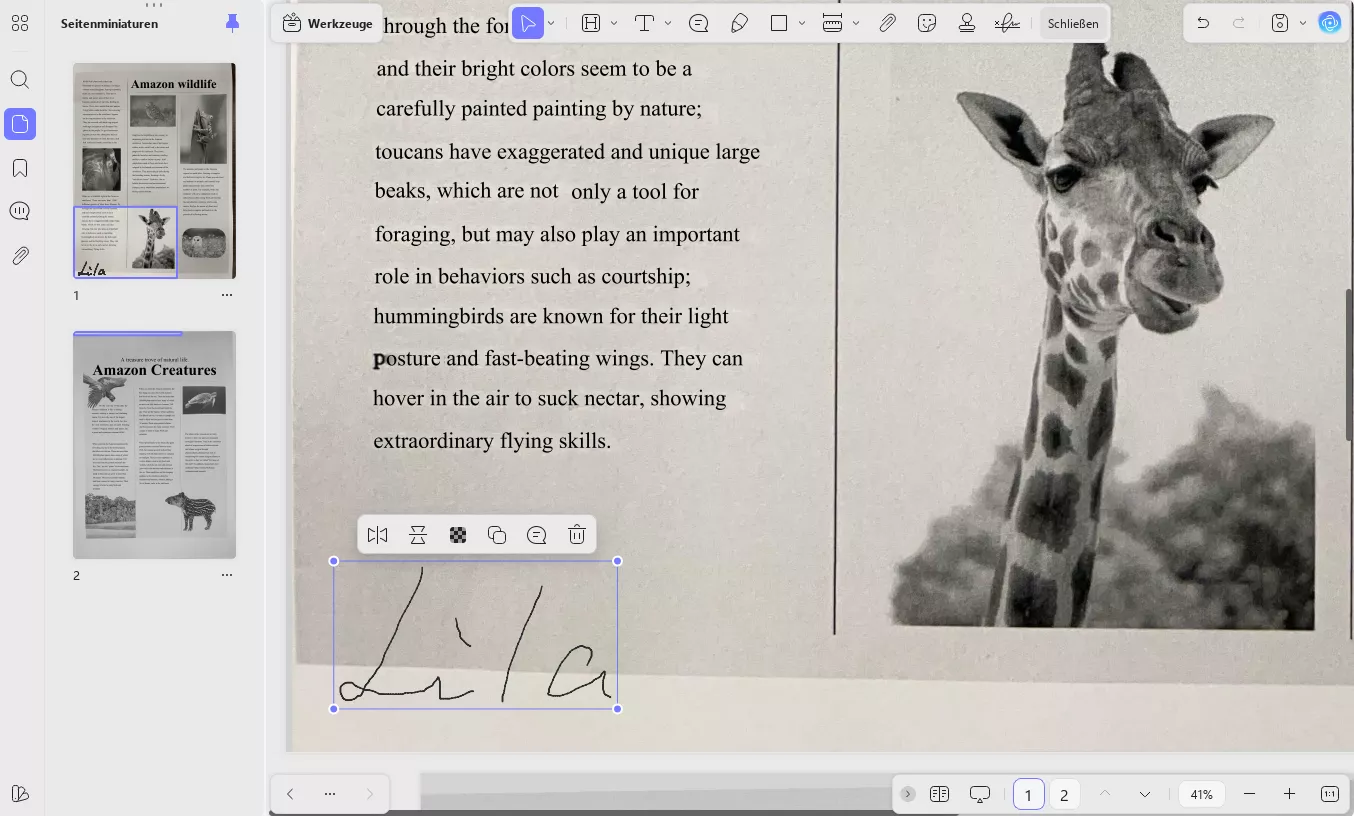This screenshot has width=1354, height=816.
Task: Select the page 2 thumbnail
Action: coord(154,445)
